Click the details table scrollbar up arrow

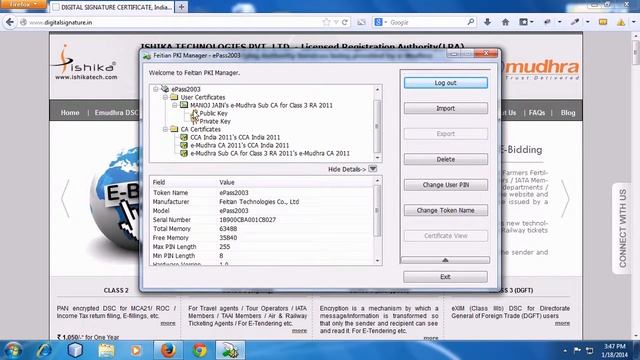[377, 180]
